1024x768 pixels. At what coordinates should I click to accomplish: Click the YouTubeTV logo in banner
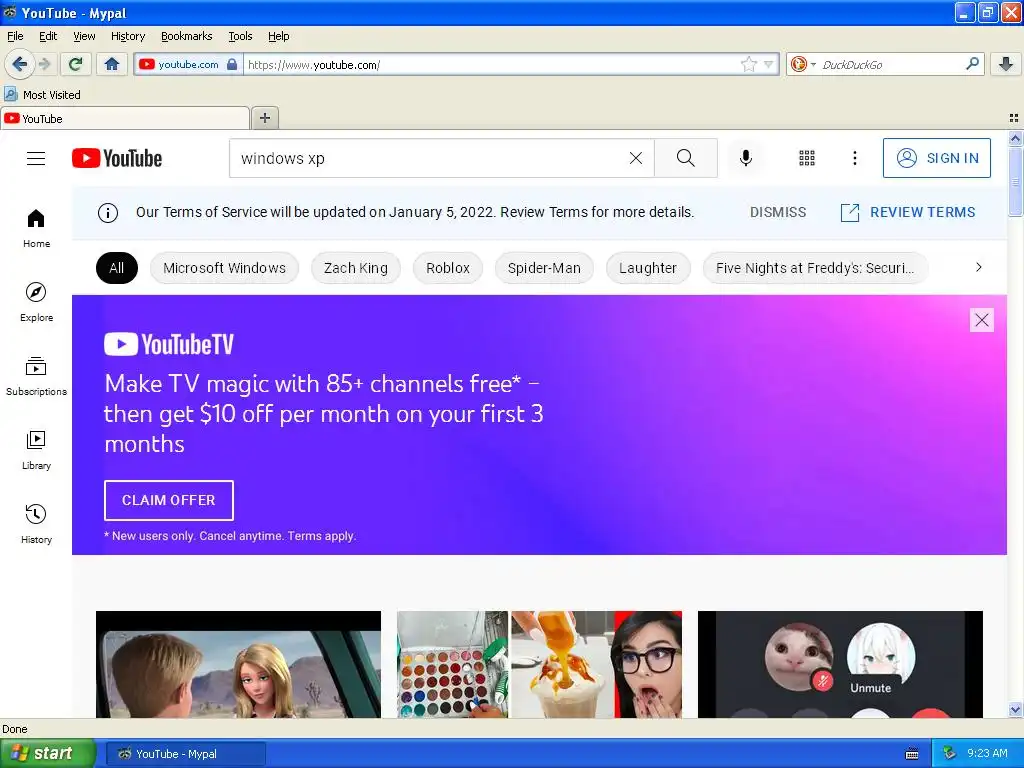tap(168, 344)
